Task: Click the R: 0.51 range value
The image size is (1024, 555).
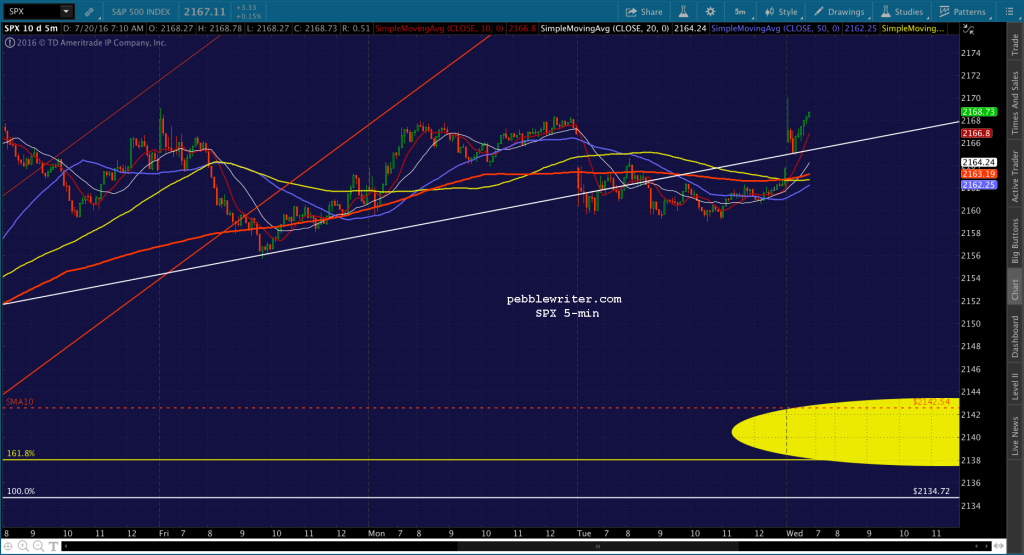Action: pyautogui.click(x=356, y=29)
